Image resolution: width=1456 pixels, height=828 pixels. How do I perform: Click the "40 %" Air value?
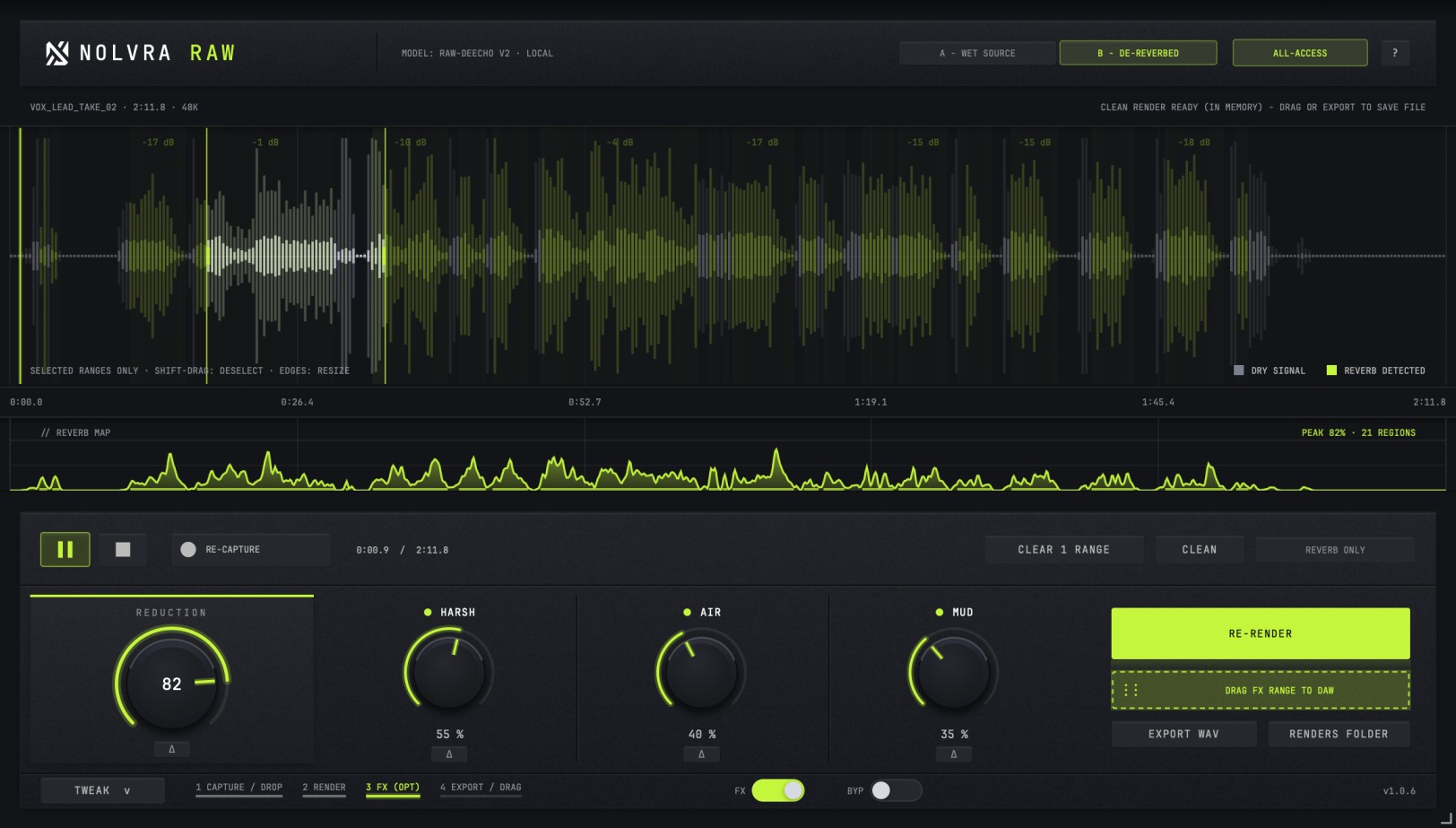coord(702,734)
